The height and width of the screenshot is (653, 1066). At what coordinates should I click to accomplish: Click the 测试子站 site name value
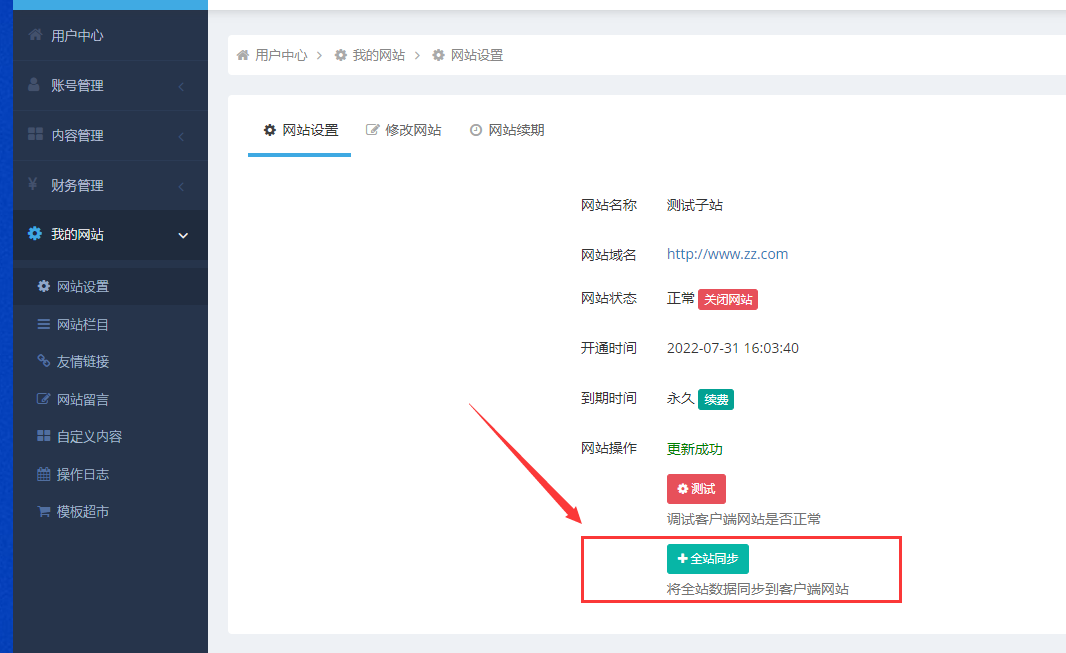point(694,205)
